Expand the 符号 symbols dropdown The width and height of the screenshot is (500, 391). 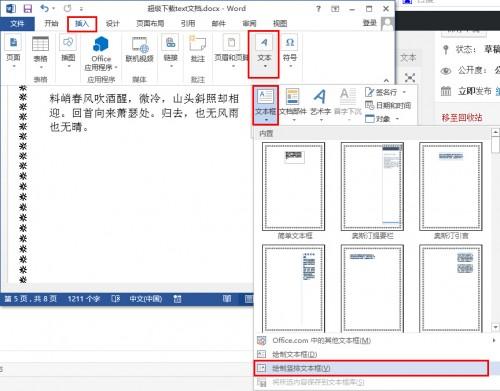click(290, 66)
